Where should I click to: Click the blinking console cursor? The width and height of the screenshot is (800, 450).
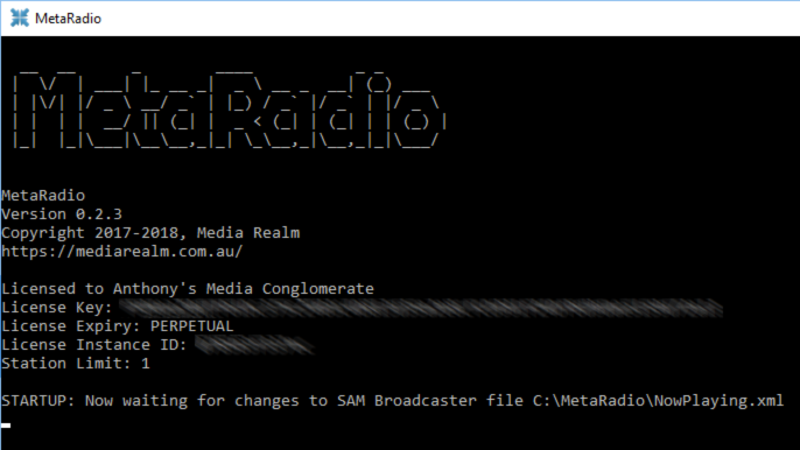tap(6, 425)
